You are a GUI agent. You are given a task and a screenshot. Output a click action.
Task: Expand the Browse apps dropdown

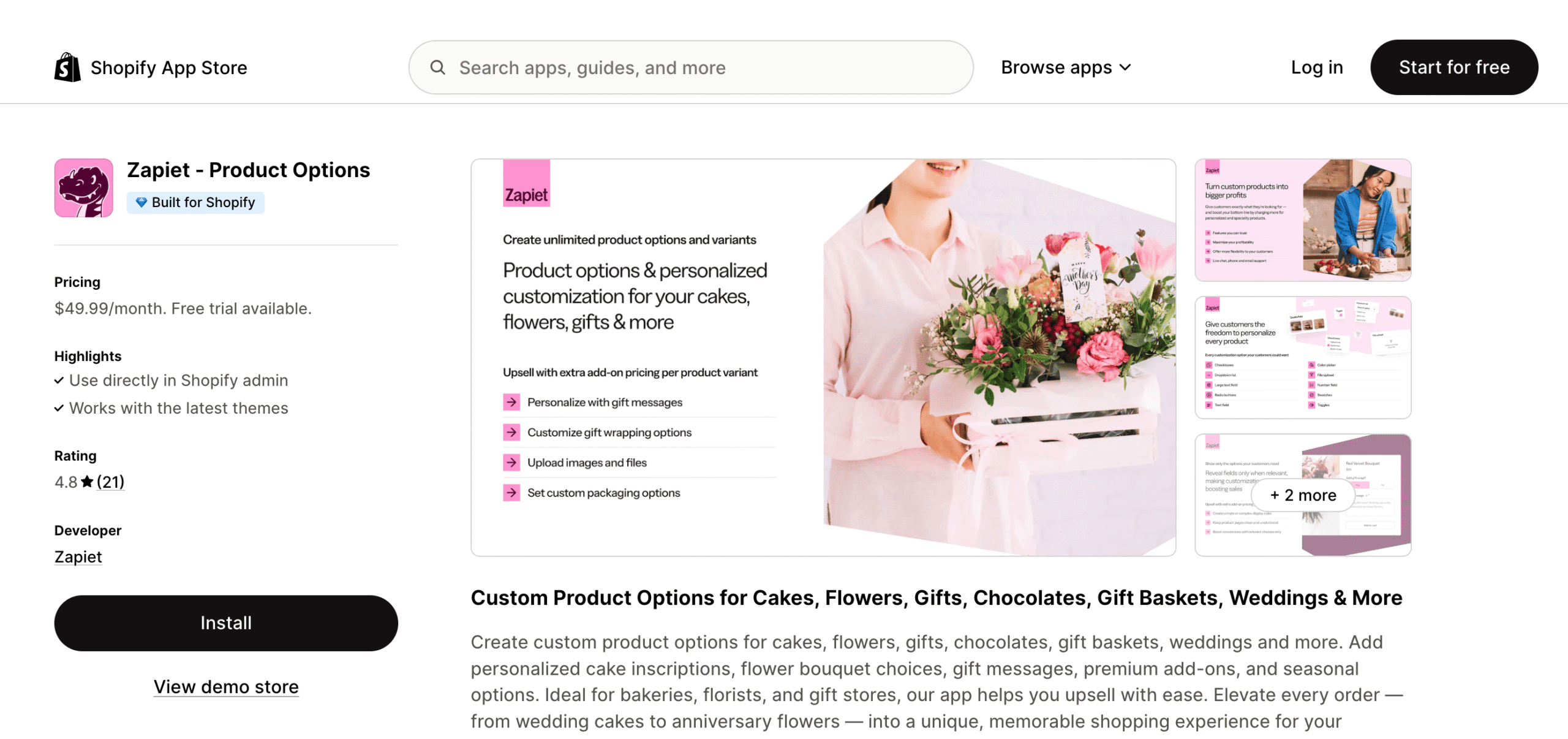point(1066,67)
